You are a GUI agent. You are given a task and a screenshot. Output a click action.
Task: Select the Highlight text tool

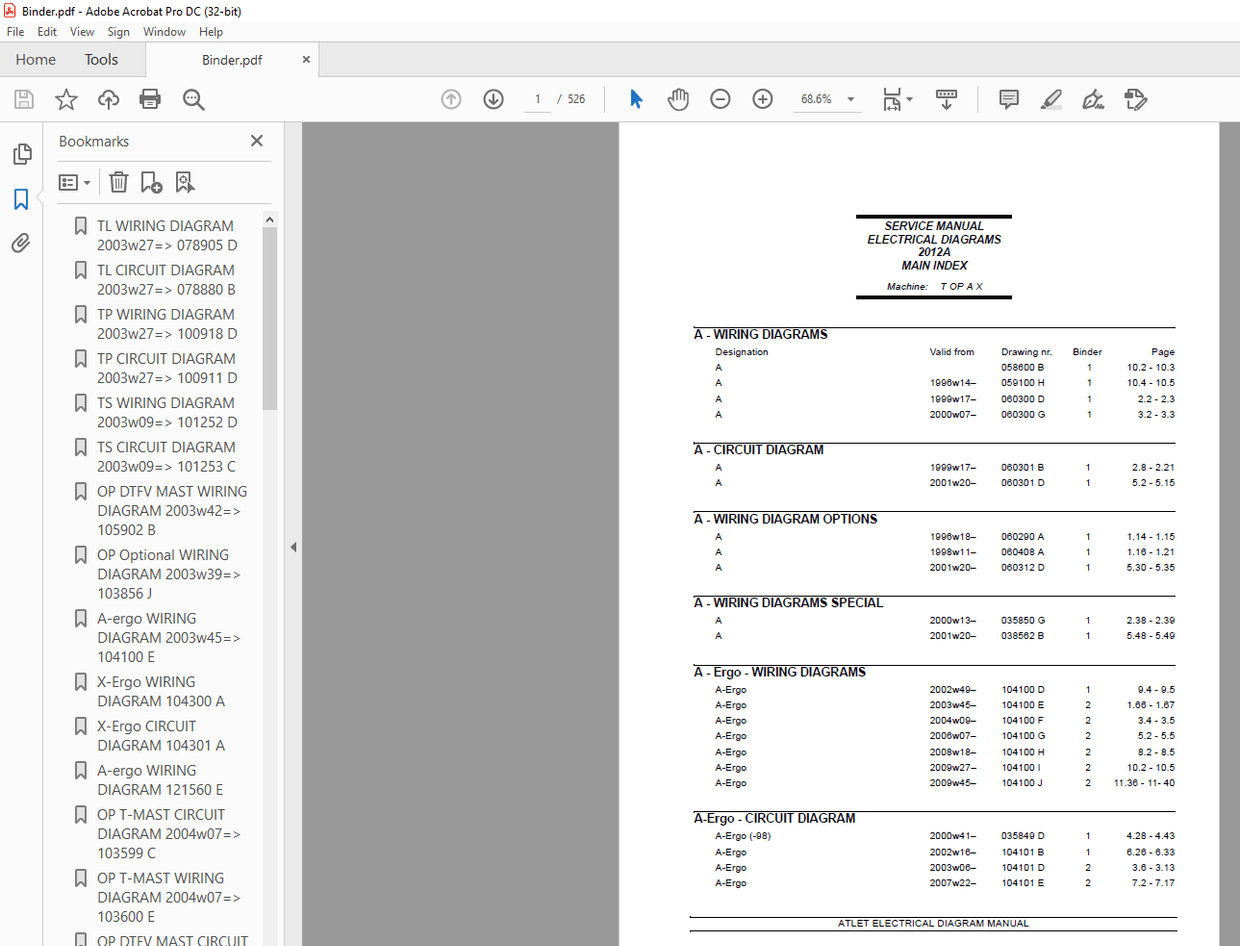[1051, 99]
